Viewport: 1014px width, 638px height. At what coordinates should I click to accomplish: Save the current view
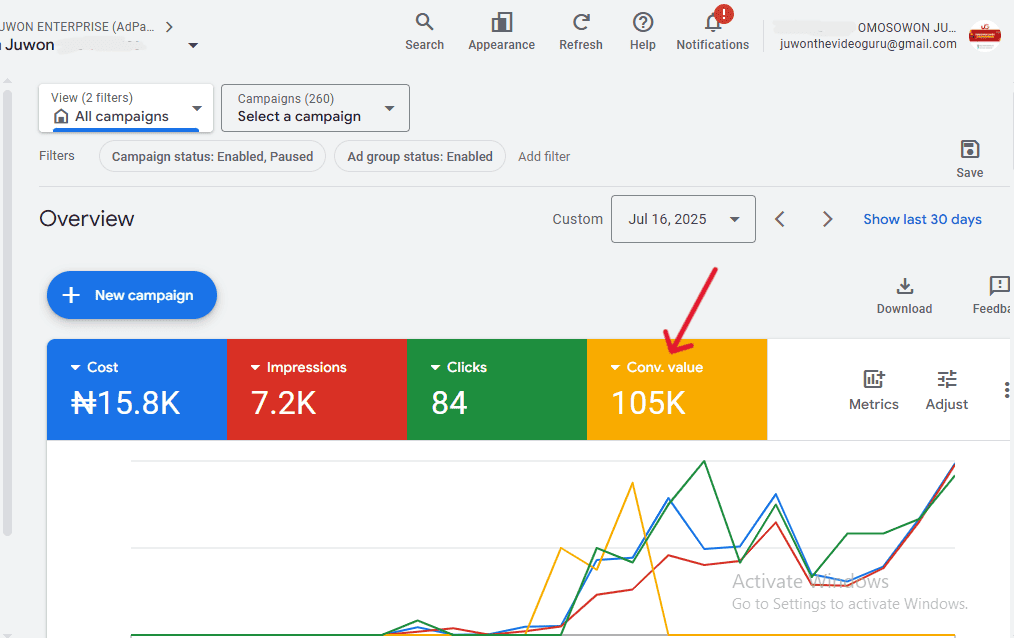[x=969, y=159]
